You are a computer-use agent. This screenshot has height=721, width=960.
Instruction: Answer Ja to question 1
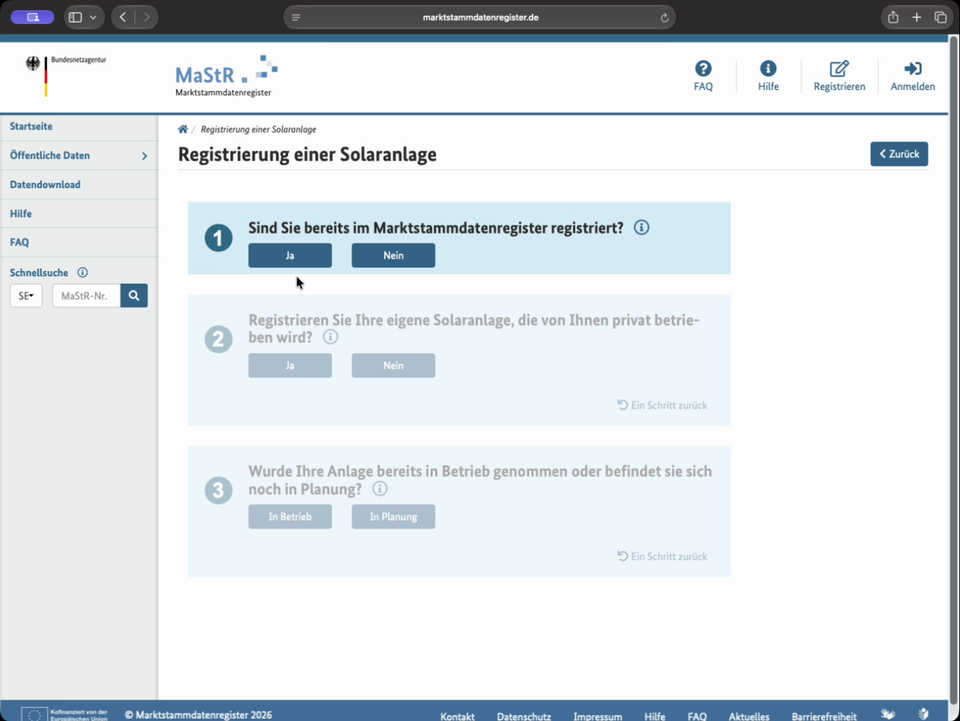[x=290, y=255]
